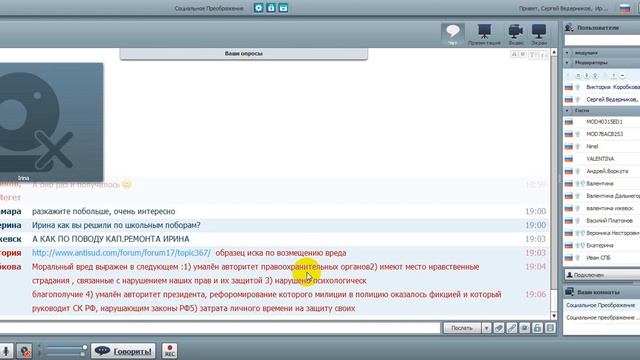
Task: Click microphone icon next to Ninel
Action: point(578,146)
